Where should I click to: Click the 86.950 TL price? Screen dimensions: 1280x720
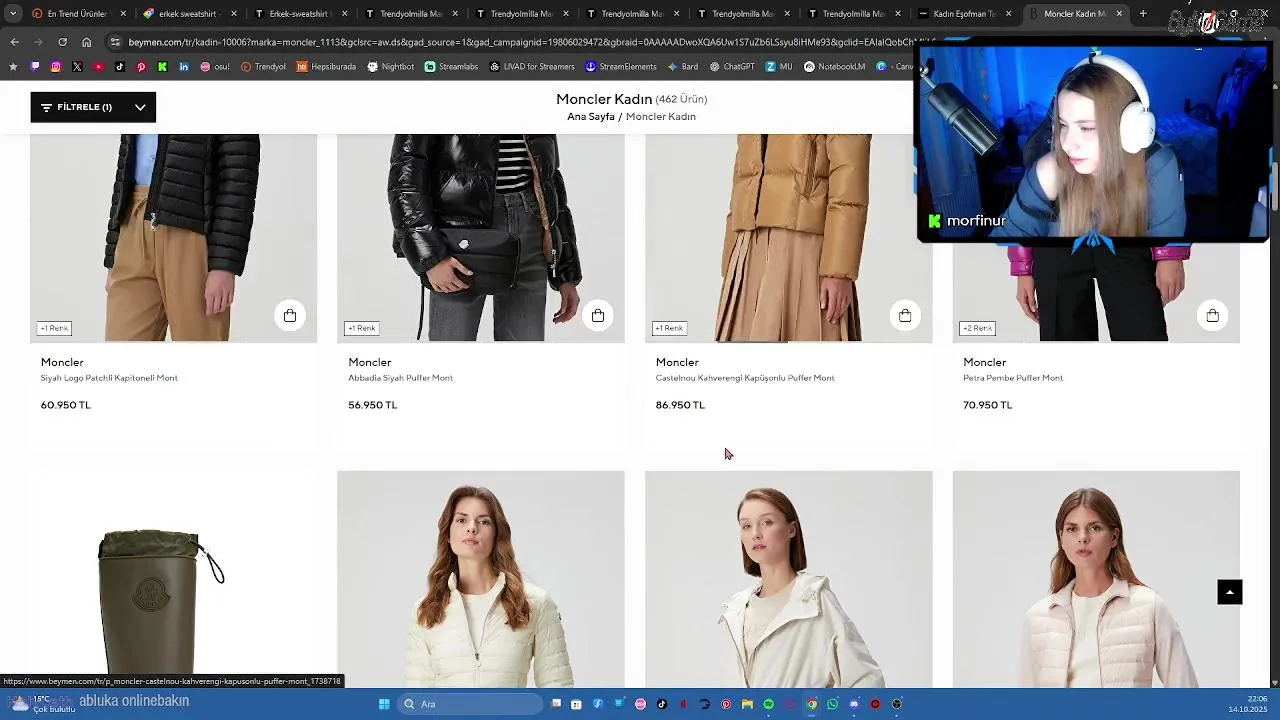click(x=680, y=405)
